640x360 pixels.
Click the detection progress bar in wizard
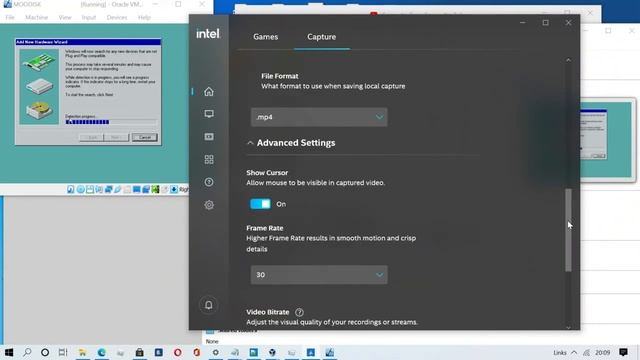pos(111,122)
